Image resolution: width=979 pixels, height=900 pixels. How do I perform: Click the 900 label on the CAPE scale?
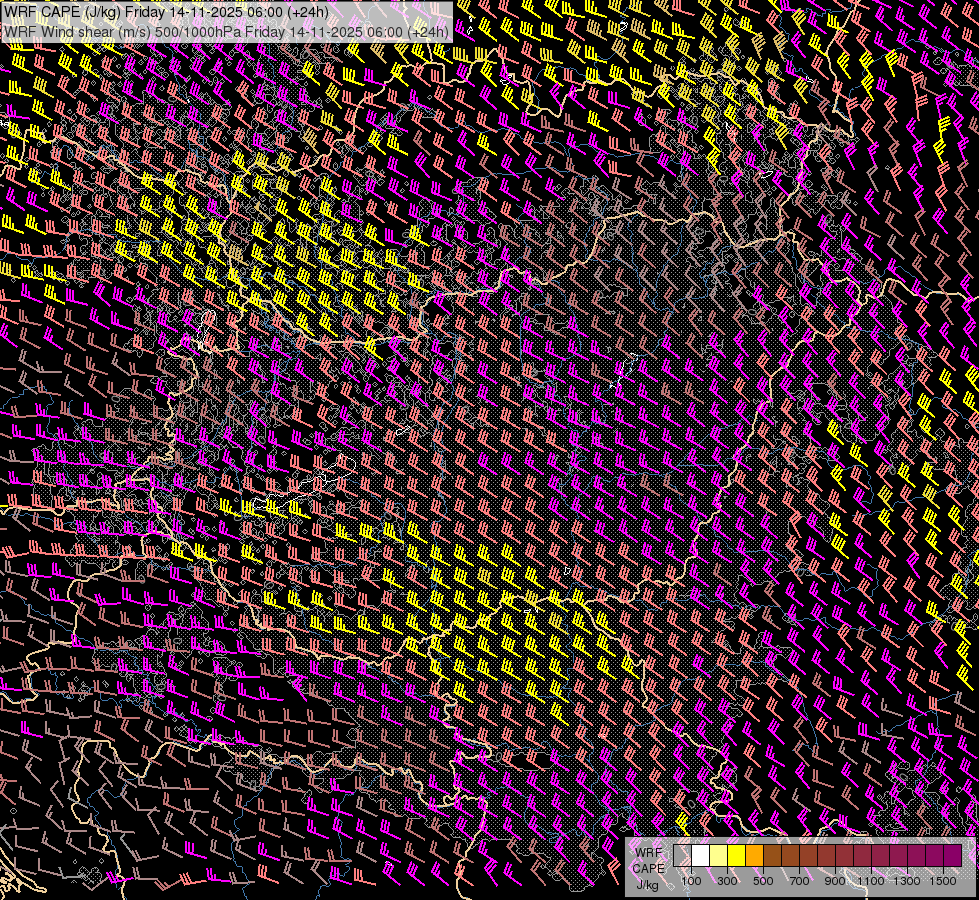(x=835, y=881)
